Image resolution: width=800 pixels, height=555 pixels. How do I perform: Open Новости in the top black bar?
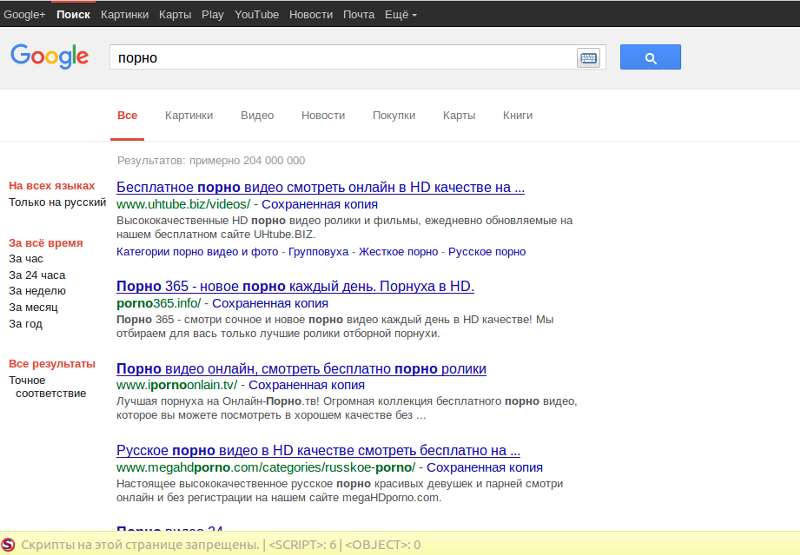[311, 15]
